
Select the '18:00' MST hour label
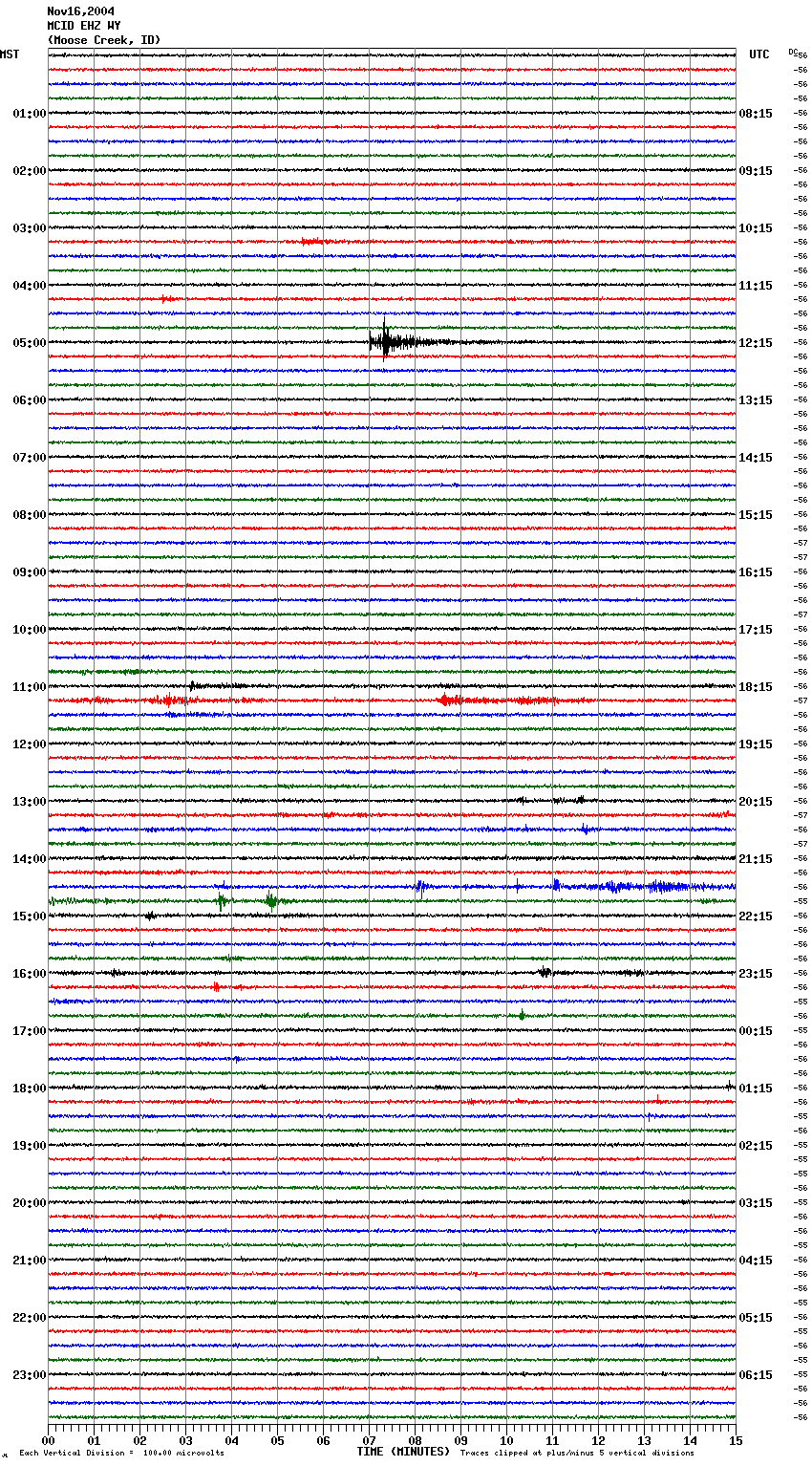(30, 1089)
